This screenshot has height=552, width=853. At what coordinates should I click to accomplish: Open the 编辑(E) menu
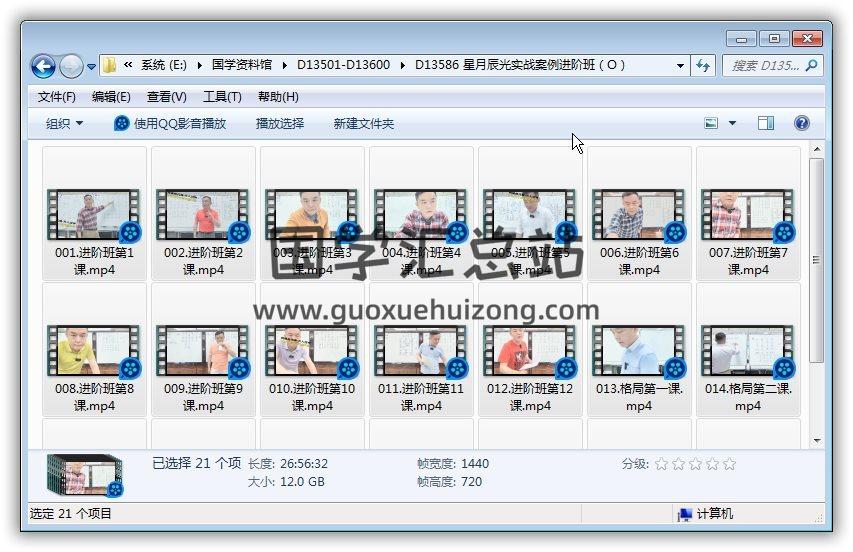click(x=112, y=97)
